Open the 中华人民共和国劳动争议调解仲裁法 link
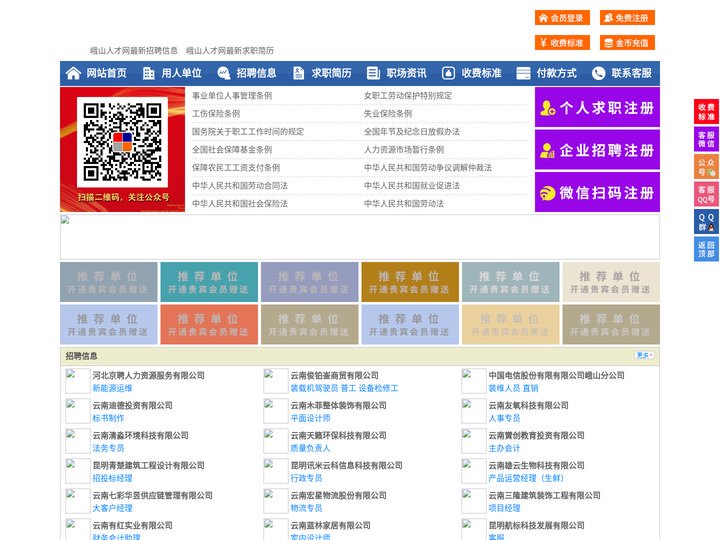720x540 pixels. click(x=428, y=167)
